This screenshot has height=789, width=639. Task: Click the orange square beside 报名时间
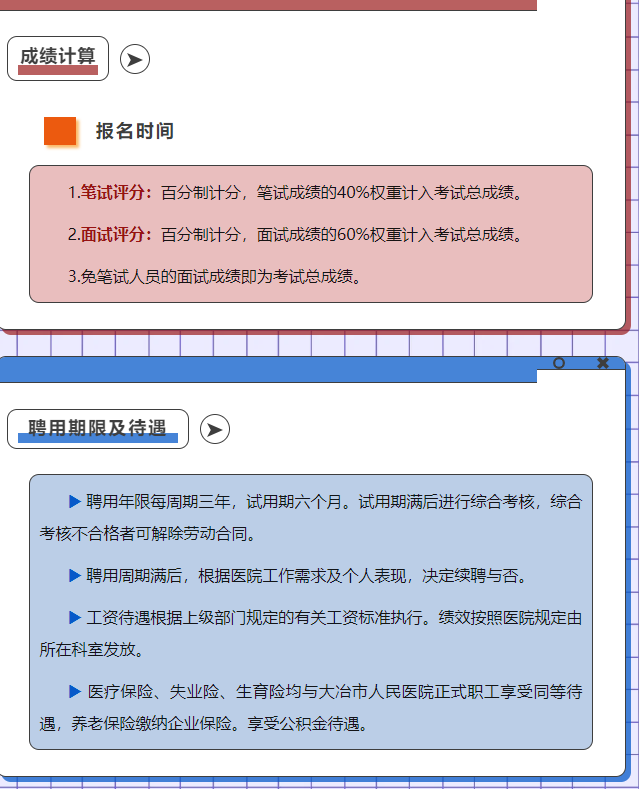pyautogui.click(x=60, y=131)
